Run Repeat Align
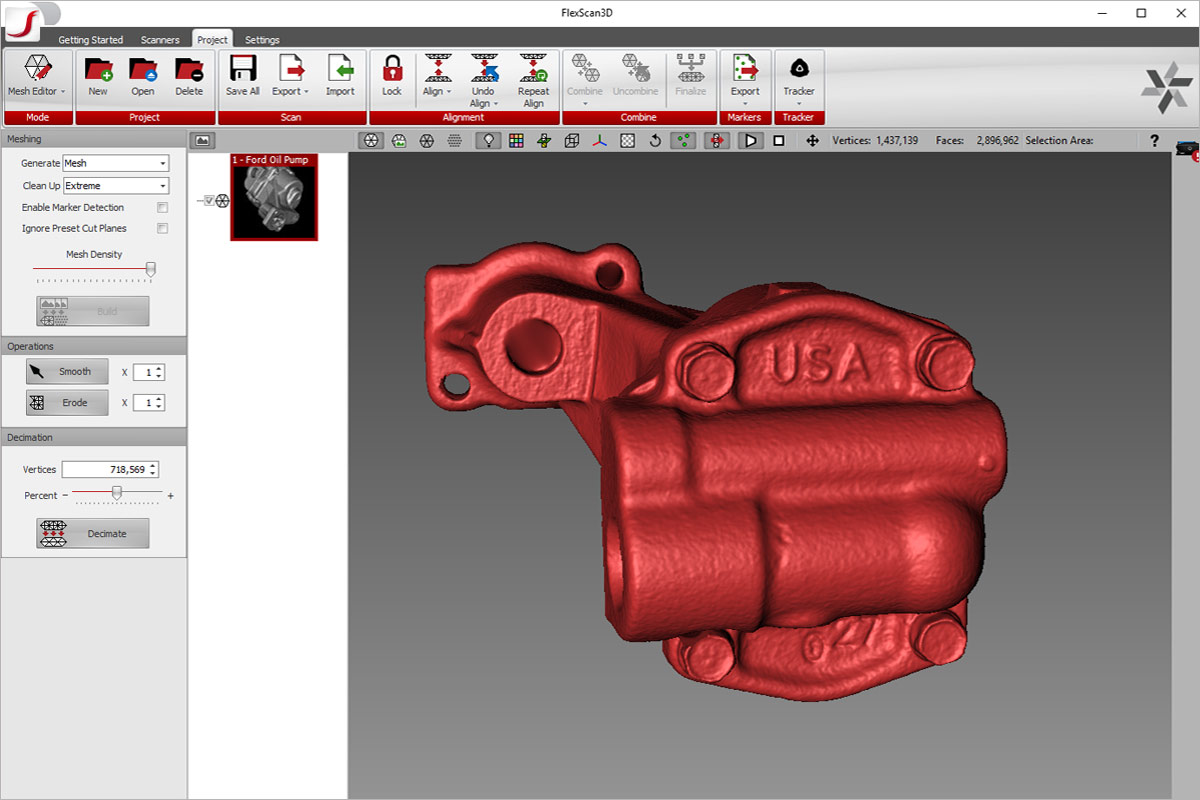The height and width of the screenshot is (800, 1200). (x=533, y=82)
